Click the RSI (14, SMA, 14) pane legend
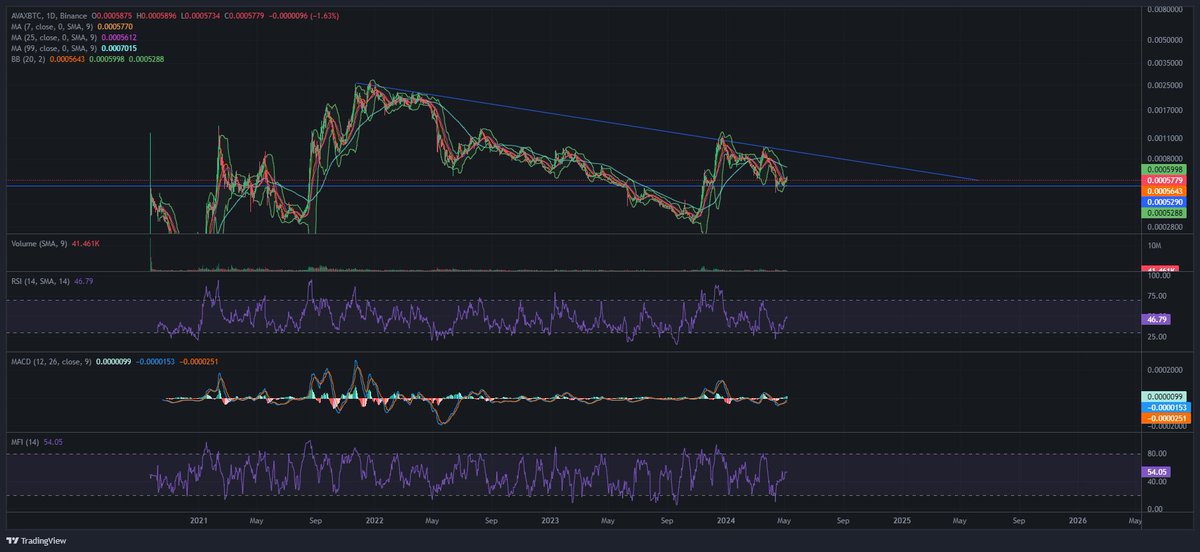The height and width of the screenshot is (552, 1200). [39, 283]
